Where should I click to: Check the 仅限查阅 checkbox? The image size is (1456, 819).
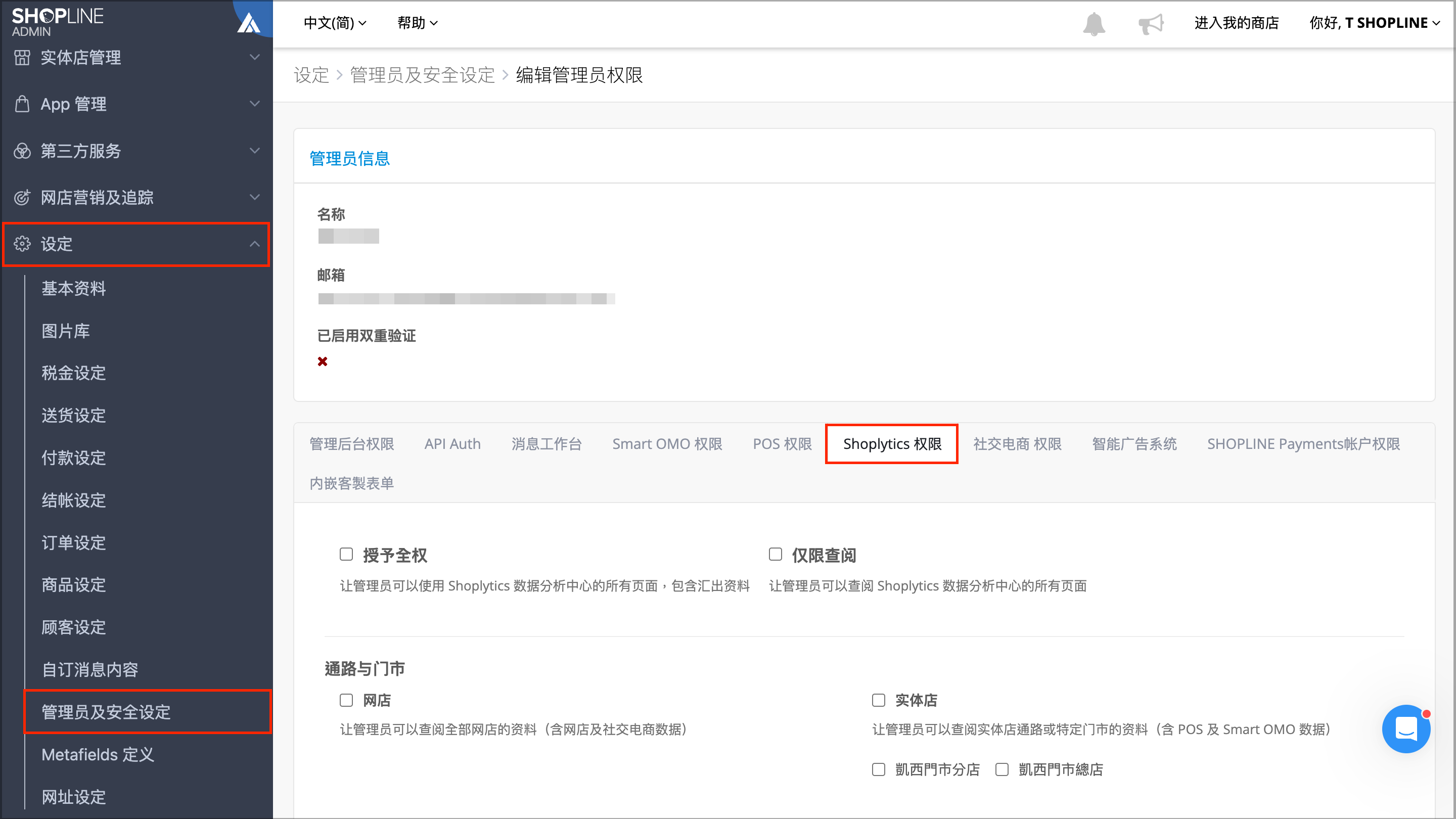click(776, 554)
